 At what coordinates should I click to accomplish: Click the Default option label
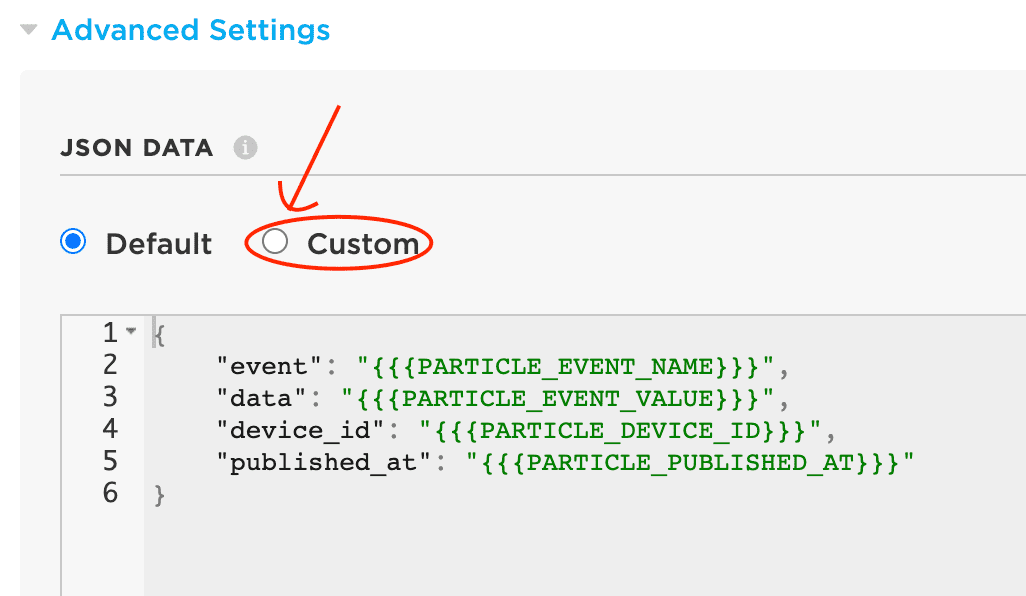[158, 244]
